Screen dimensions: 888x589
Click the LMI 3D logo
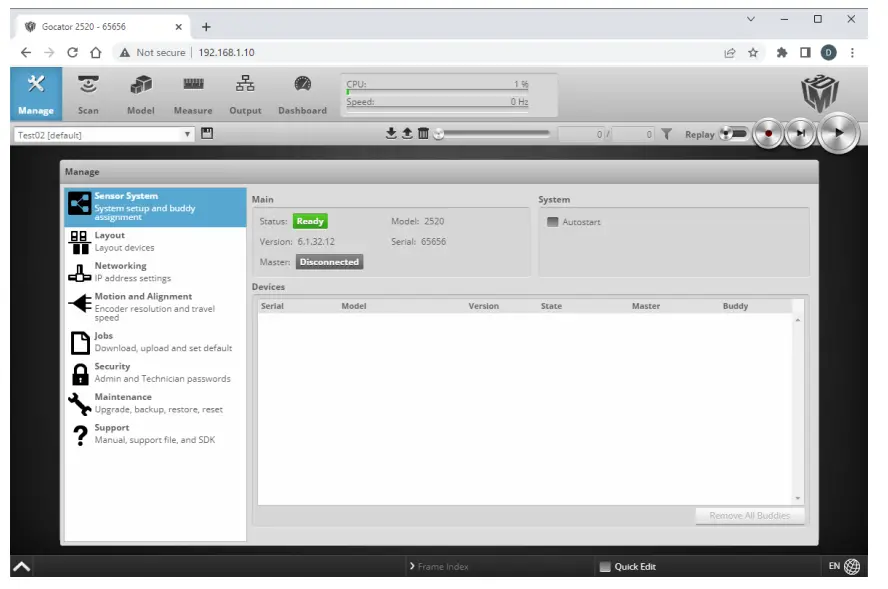[x=820, y=93]
